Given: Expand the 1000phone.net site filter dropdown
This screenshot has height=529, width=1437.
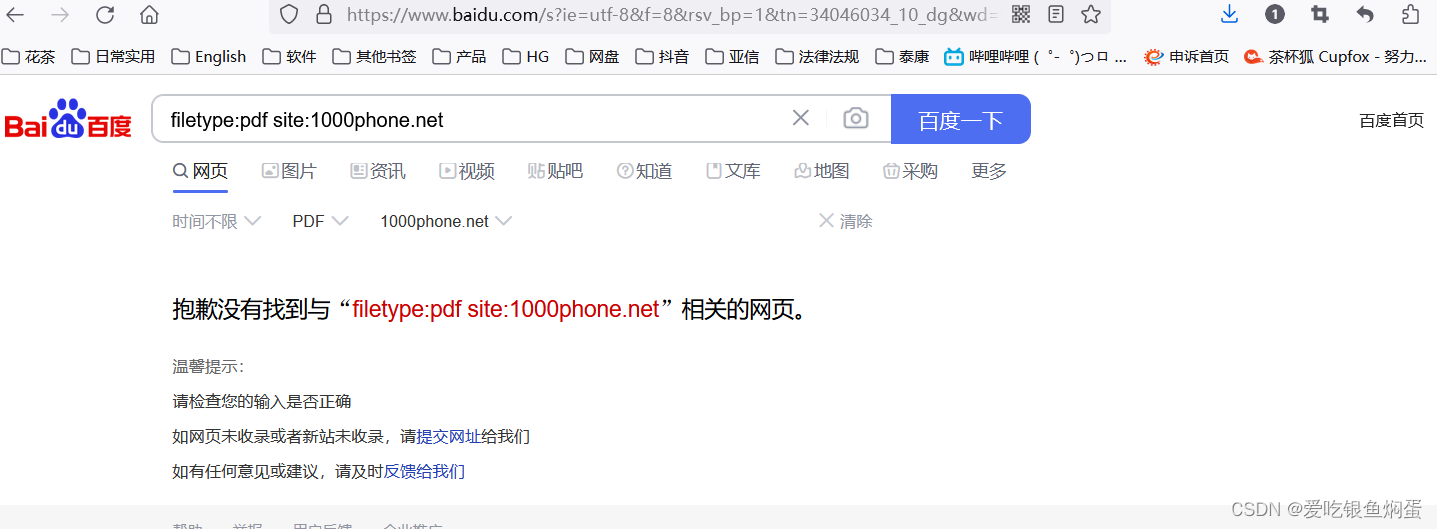Looking at the screenshot, I should coord(446,221).
